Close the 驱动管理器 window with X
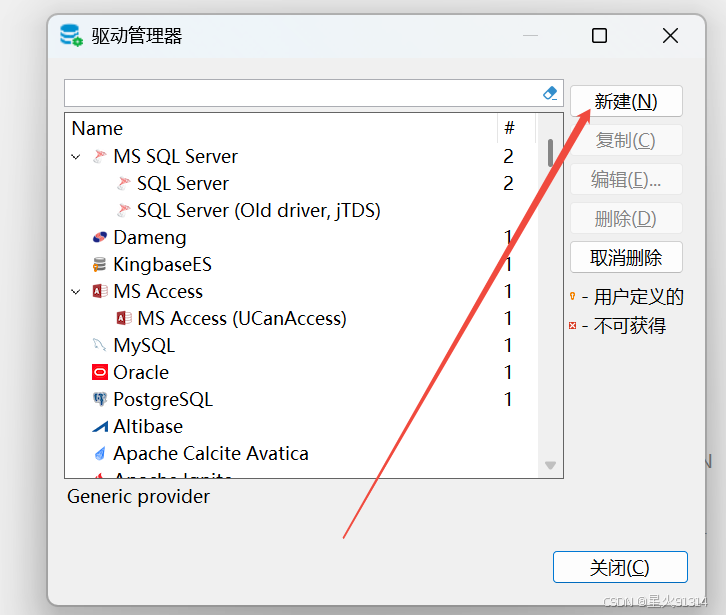Image resolution: width=726 pixels, height=615 pixels. (x=670, y=36)
